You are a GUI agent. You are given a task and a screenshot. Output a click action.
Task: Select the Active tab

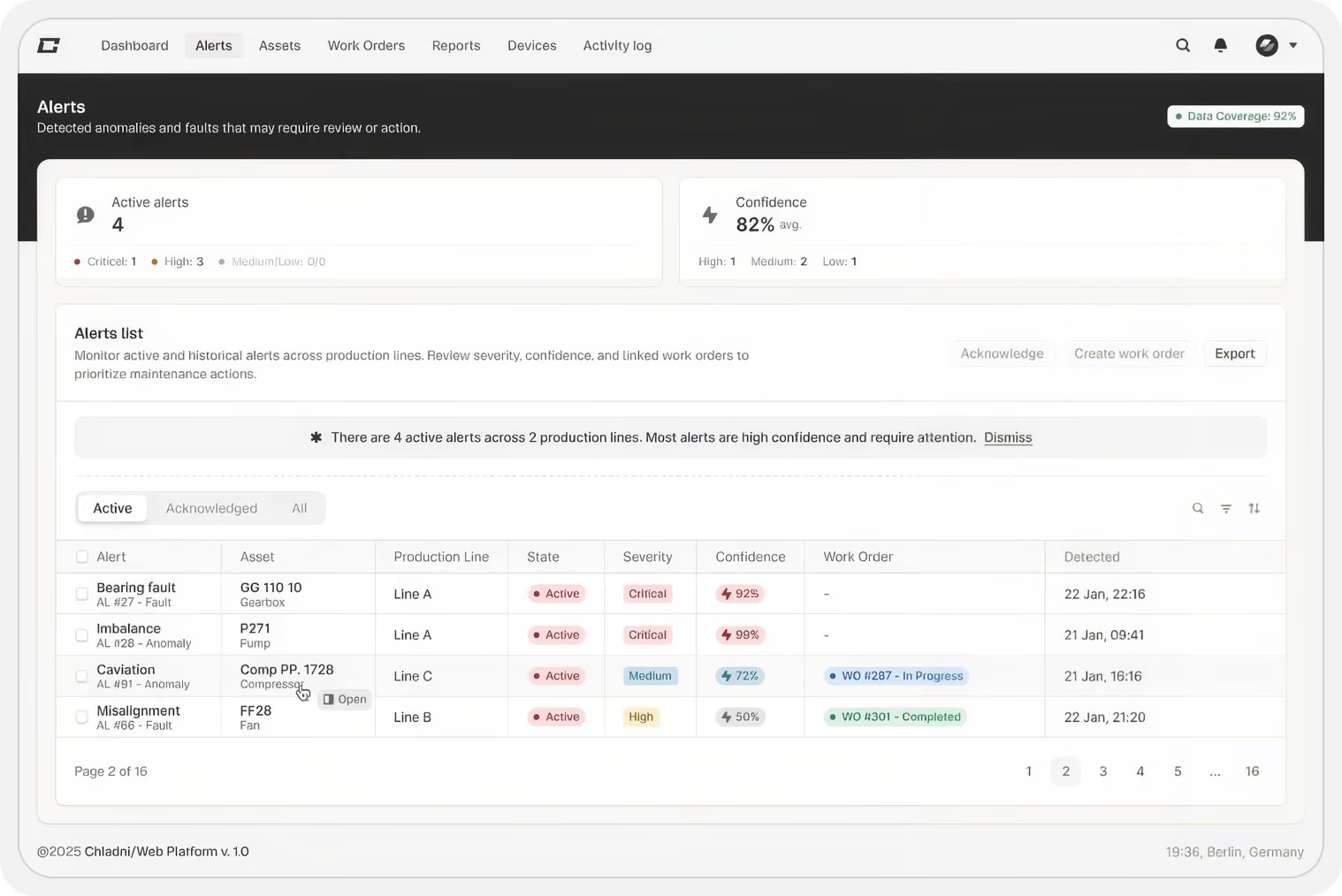(112, 508)
